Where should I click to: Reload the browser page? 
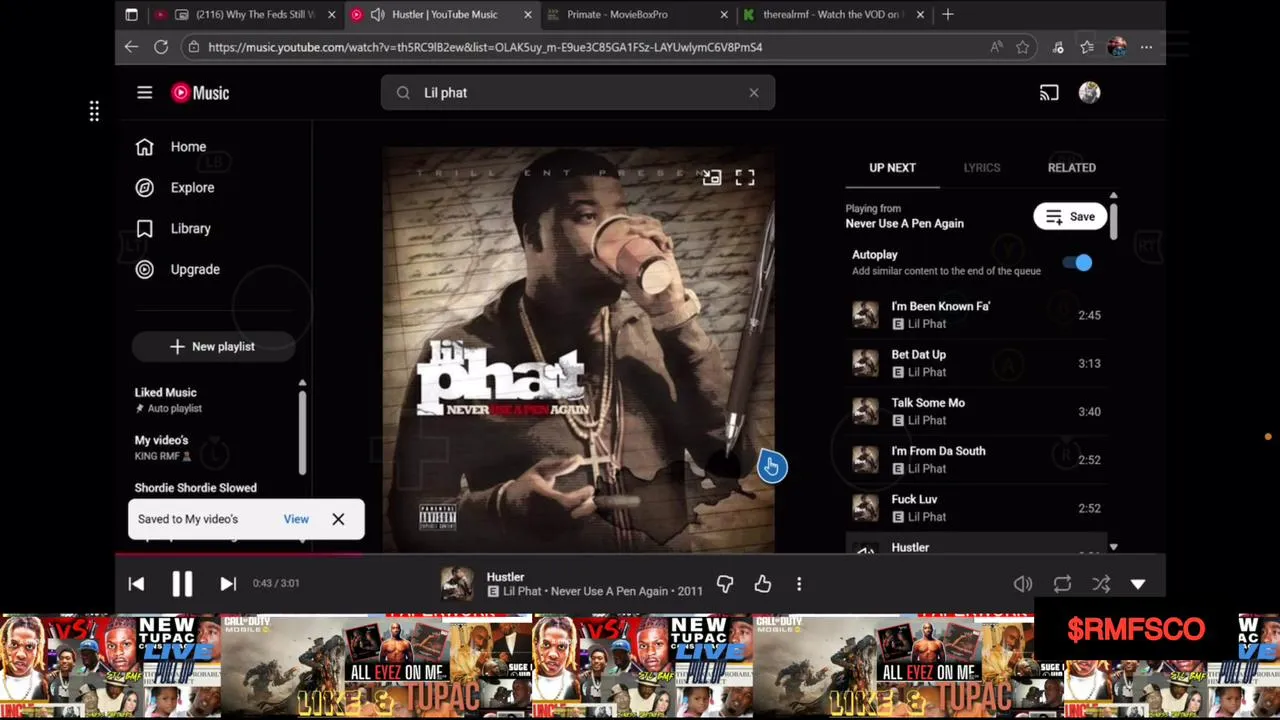[161, 47]
